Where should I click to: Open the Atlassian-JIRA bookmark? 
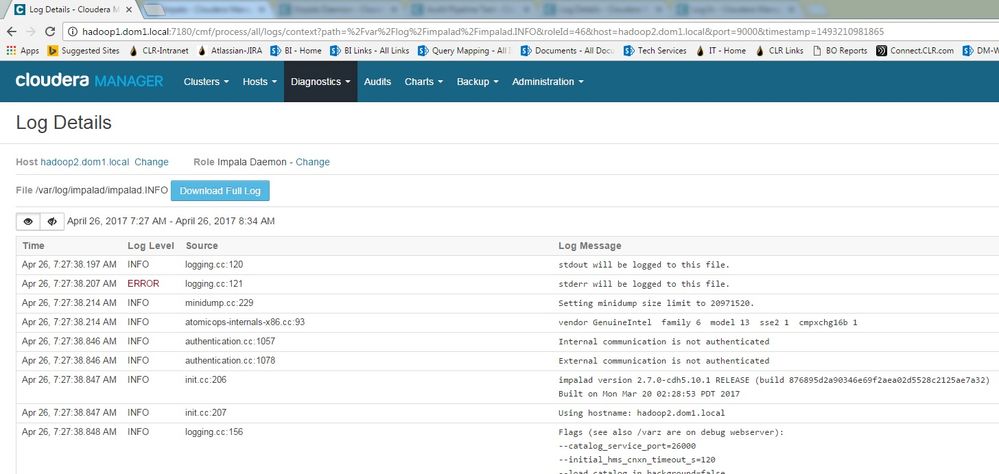(x=230, y=50)
